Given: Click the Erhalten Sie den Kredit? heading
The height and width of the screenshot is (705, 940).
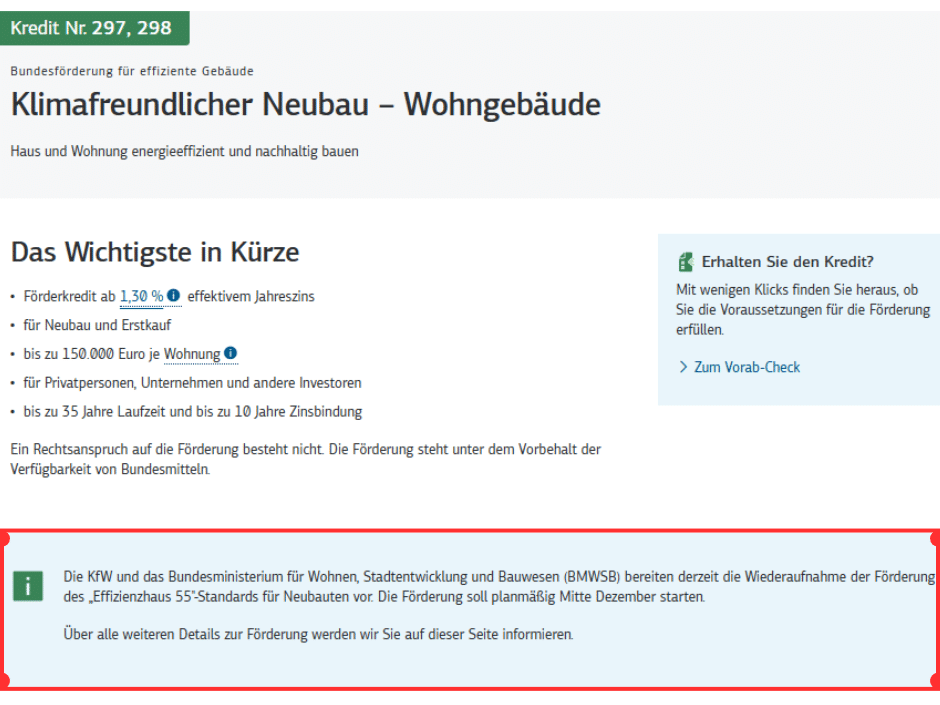Looking at the screenshot, I should [x=788, y=262].
